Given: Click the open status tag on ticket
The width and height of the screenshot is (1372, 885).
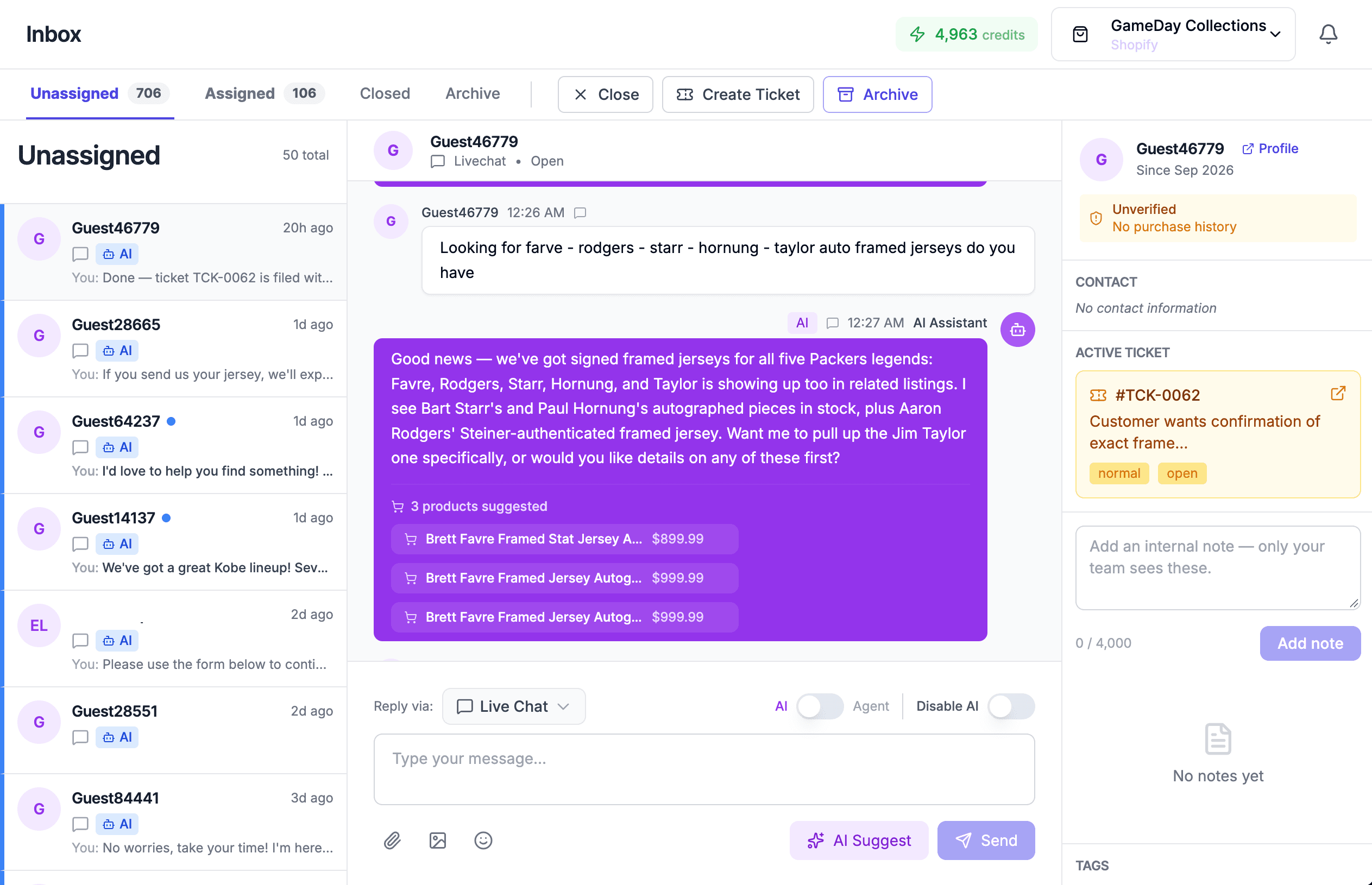Looking at the screenshot, I should [x=1182, y=473].
